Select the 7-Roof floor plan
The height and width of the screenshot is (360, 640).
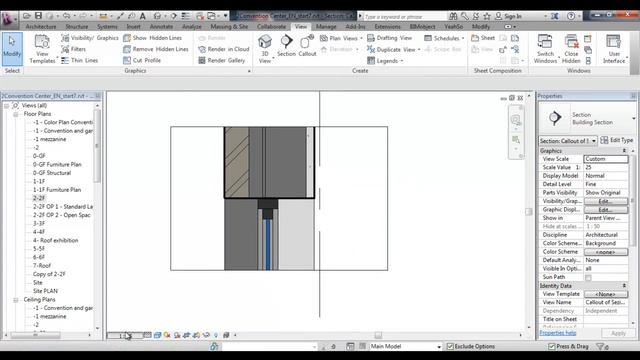42,266
